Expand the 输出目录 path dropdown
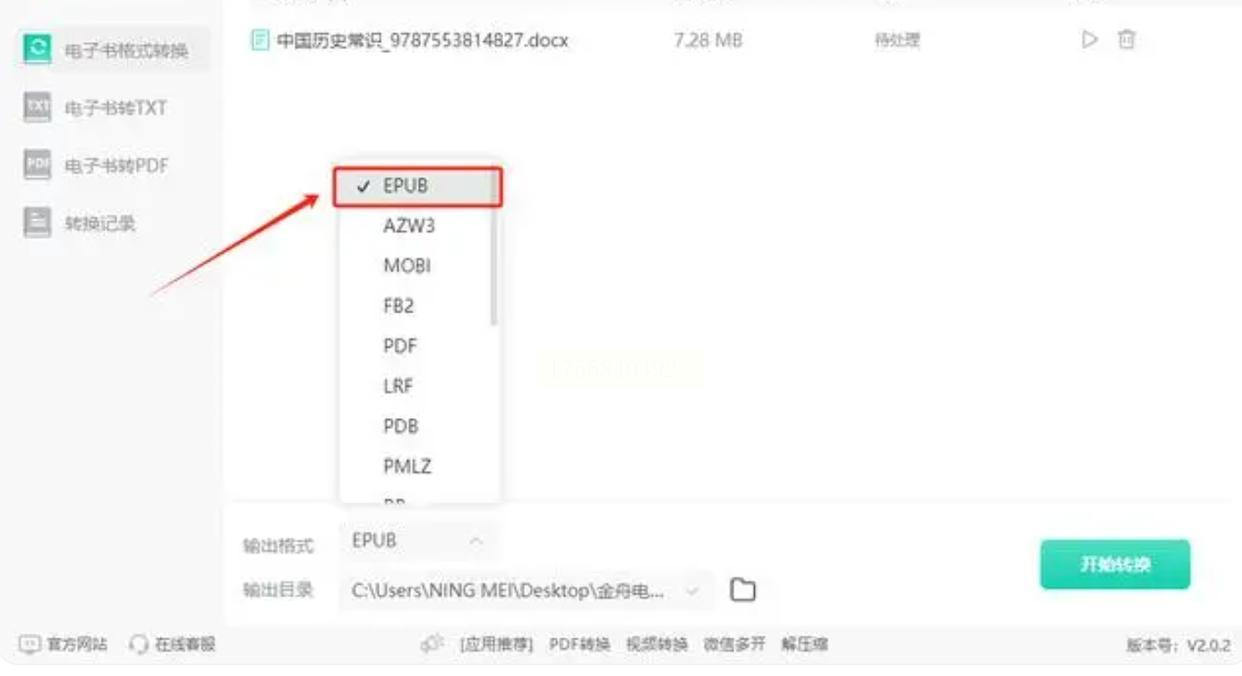Viewport: 1242px width, 676px height. click(692, 591)
